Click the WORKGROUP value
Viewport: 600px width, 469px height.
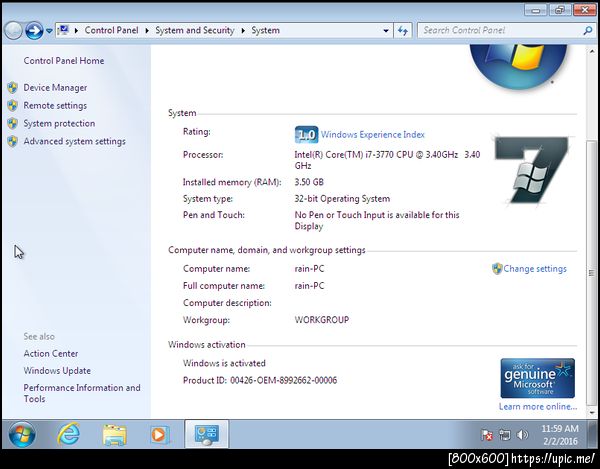[x=322, y=320]
